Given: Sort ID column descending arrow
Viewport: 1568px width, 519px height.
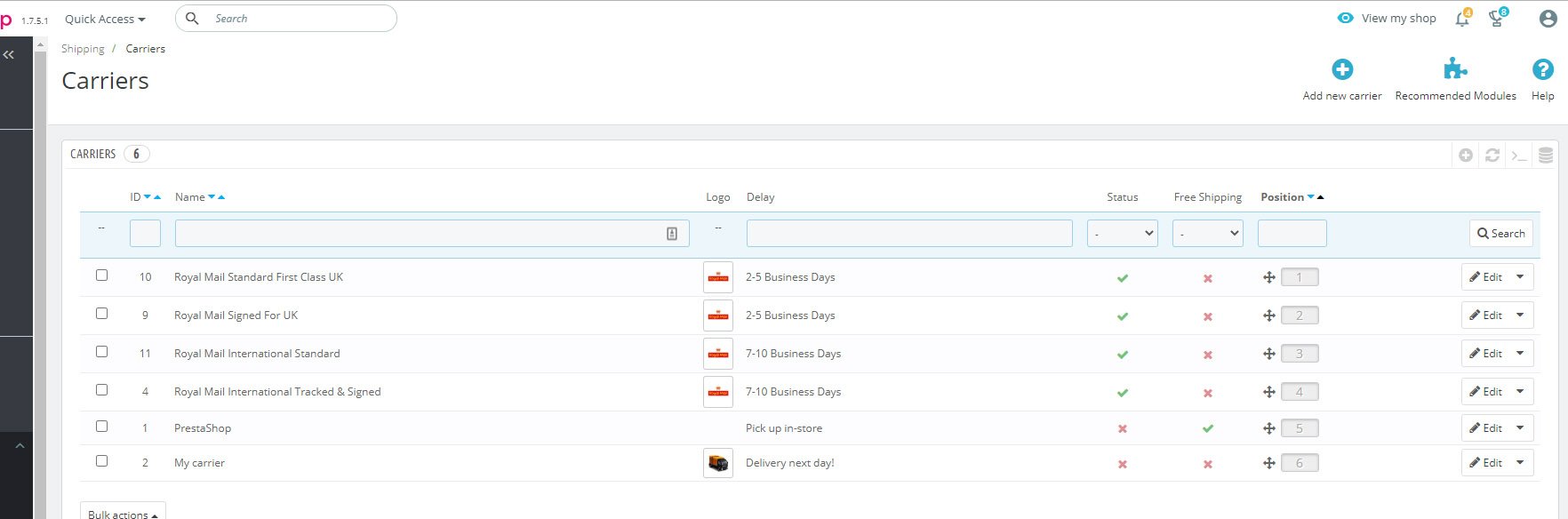Looking at the screenshot, I should pyautogui.click(x=148, y=197).
